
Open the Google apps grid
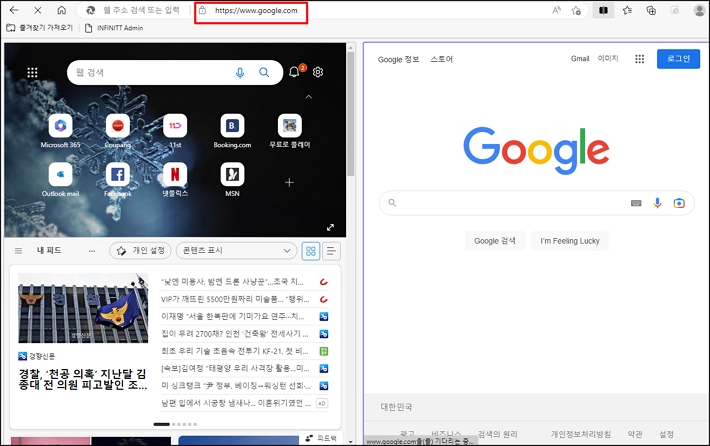pyautogui.click(x=639, y=59)
